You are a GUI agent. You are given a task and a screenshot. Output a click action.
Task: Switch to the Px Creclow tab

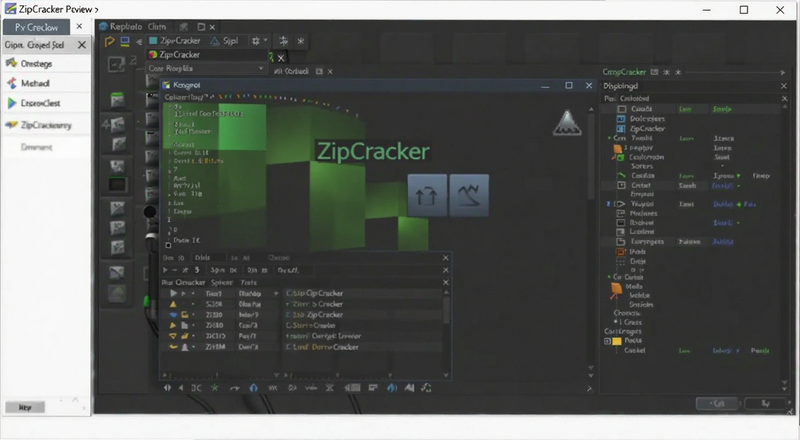pyautogui.click(x=36, y=27)
